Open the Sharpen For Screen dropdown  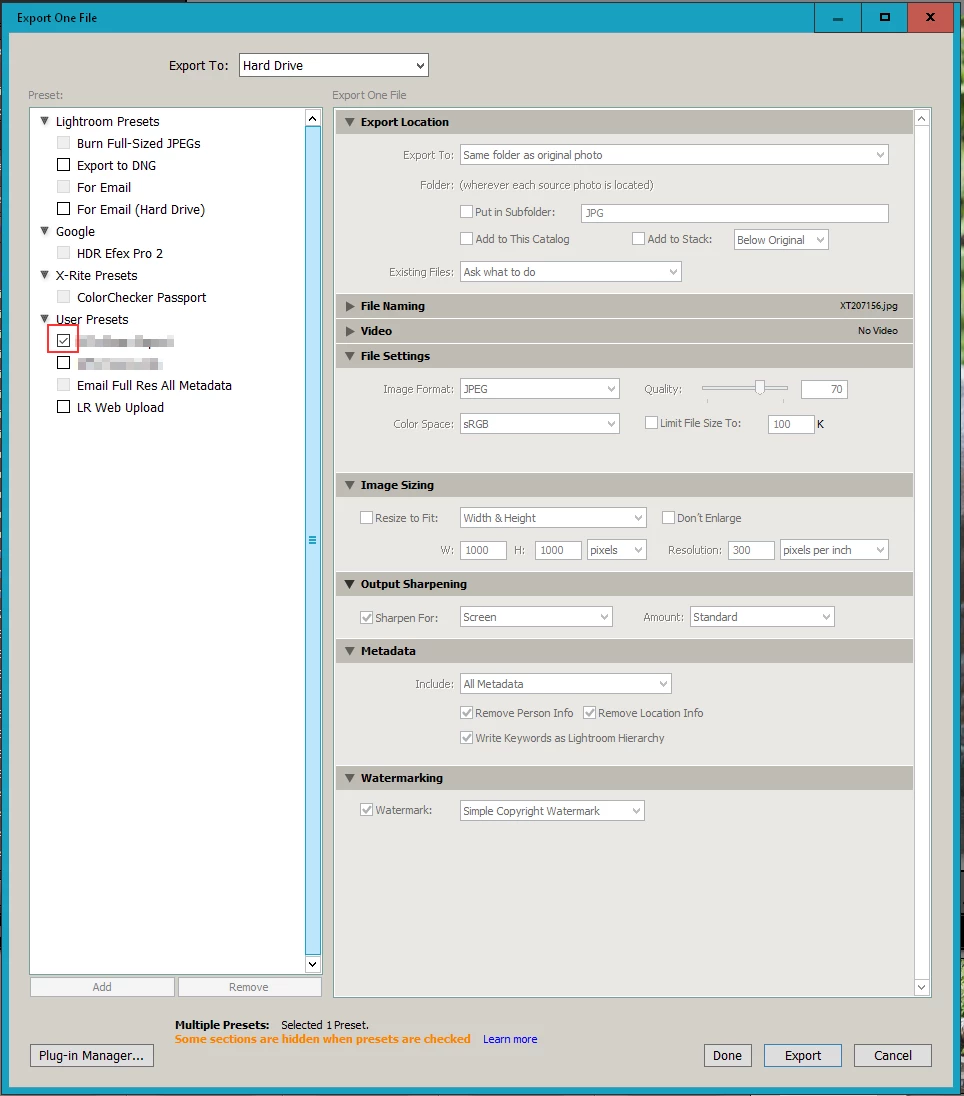[x=536, y=617]
